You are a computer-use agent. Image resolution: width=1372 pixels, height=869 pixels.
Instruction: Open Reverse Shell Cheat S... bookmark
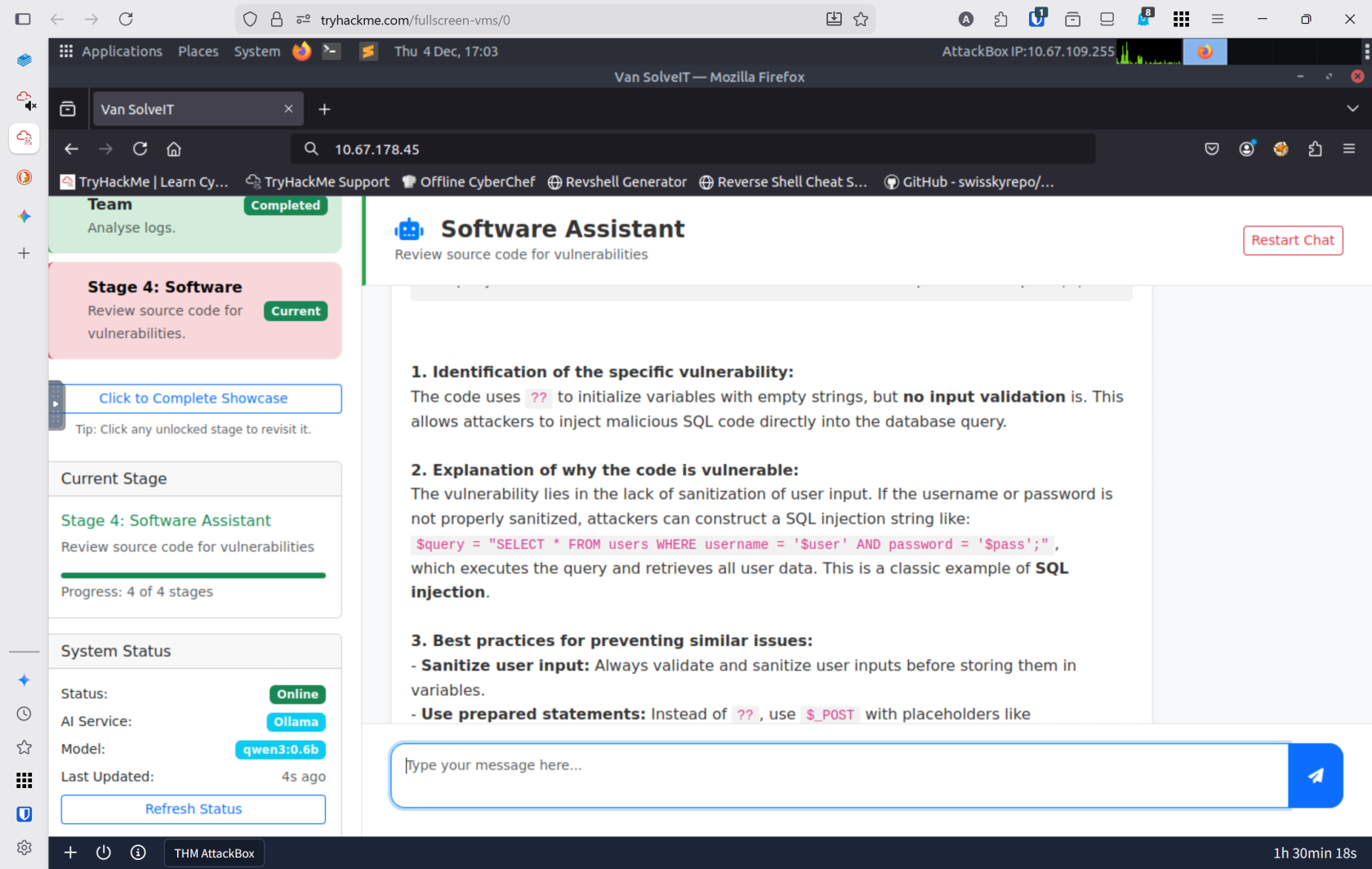[784, 182]
